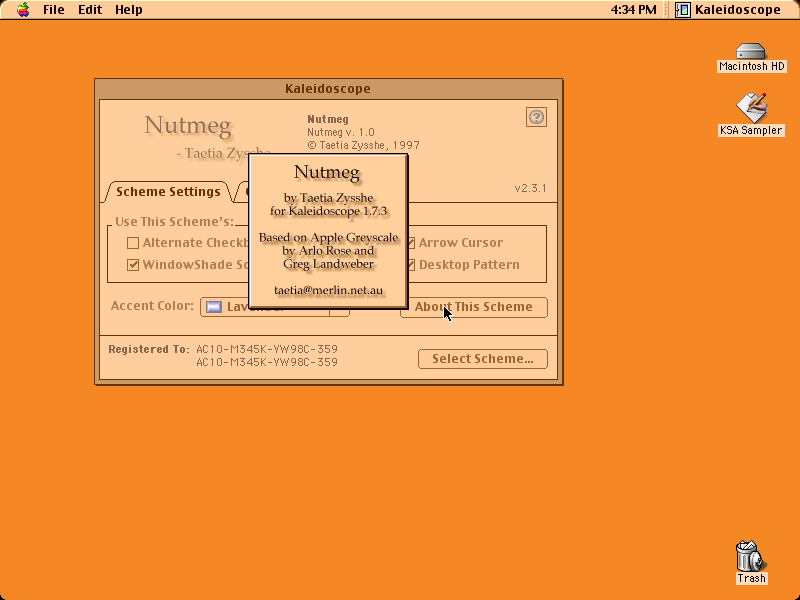
Task: Click the 'Nutmeg v. 1.0' version text
Action: tap(341, 133)
